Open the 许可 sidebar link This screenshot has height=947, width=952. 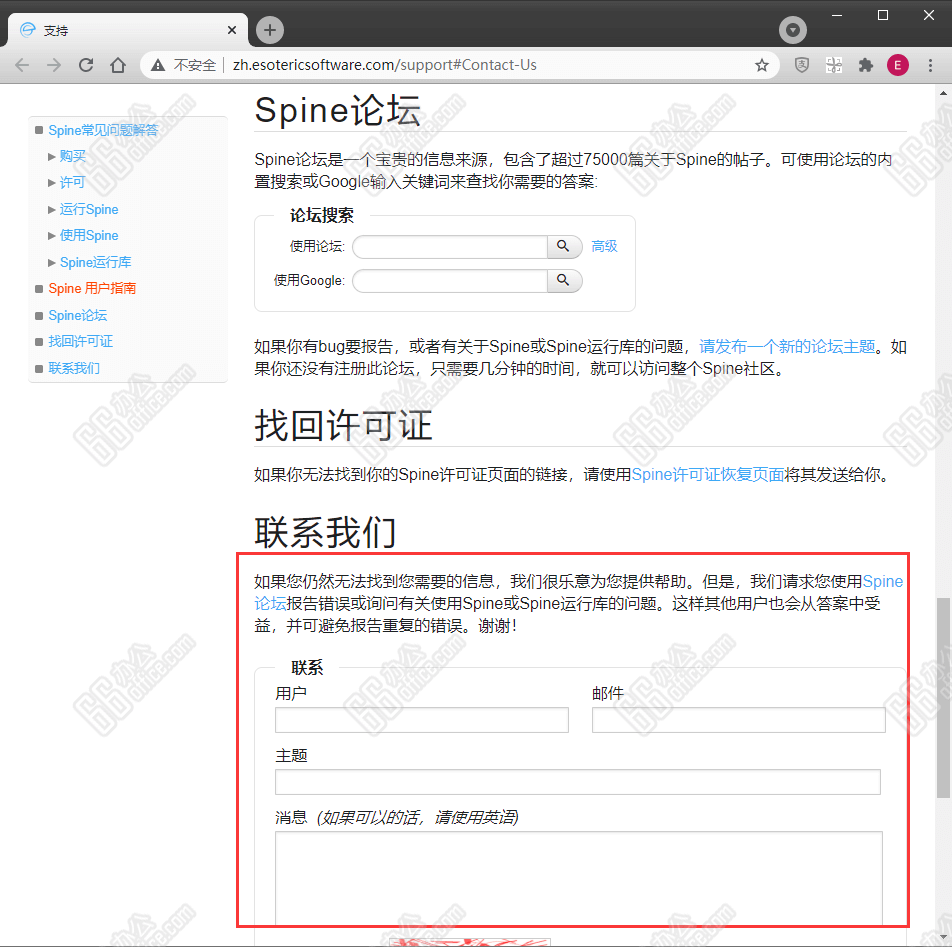click(72, 183)
